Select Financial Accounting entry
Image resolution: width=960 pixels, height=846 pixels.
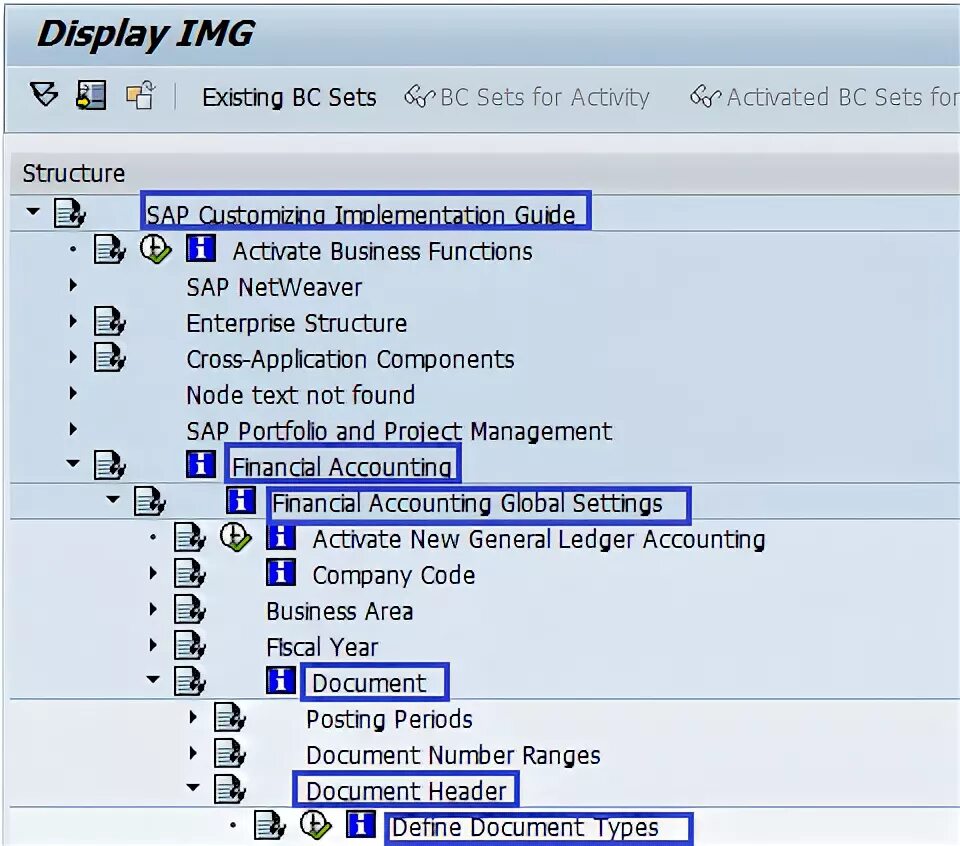click(342, 468)
